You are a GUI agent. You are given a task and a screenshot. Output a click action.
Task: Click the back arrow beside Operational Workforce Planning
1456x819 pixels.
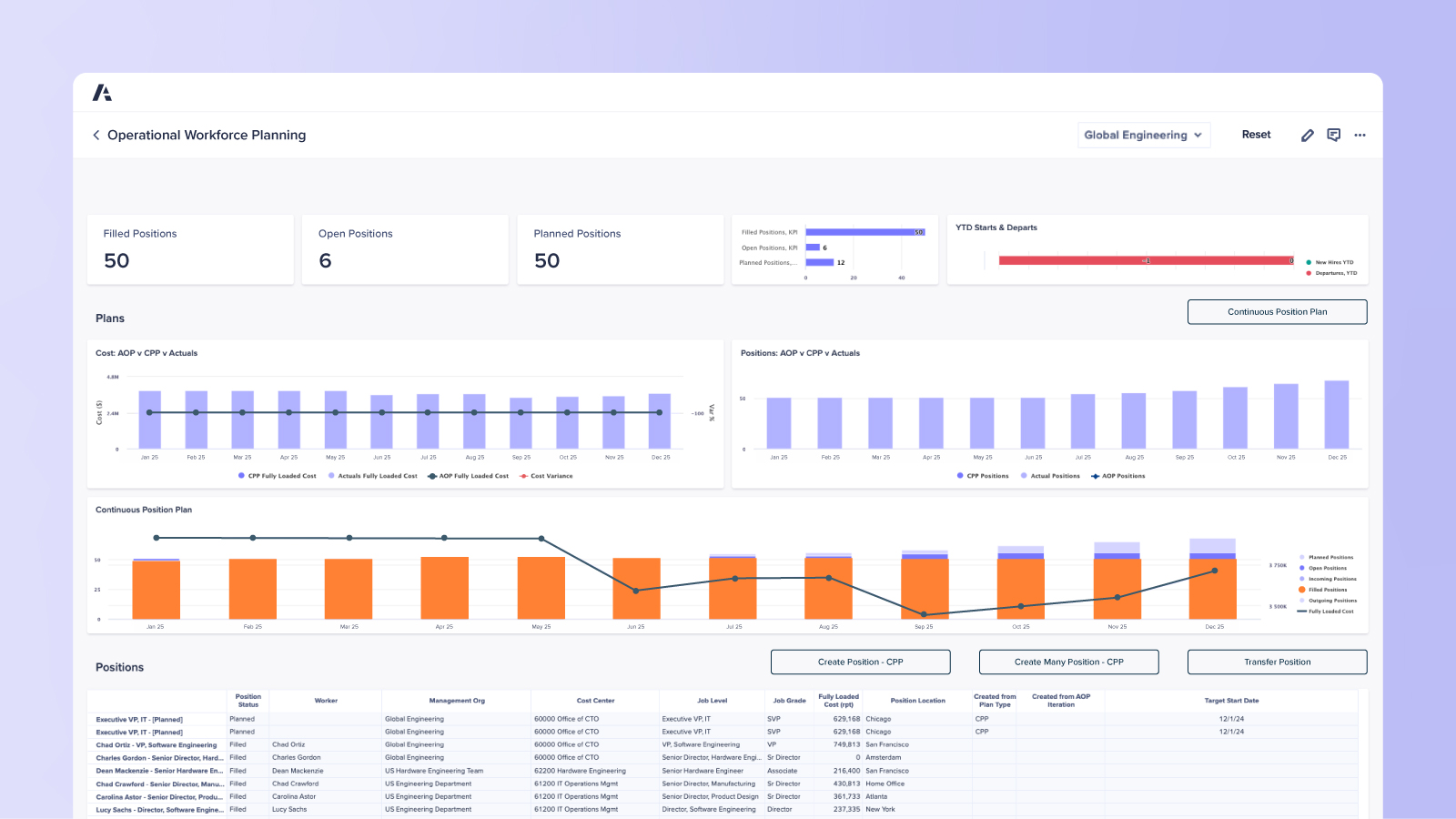(x=96, y=135)
